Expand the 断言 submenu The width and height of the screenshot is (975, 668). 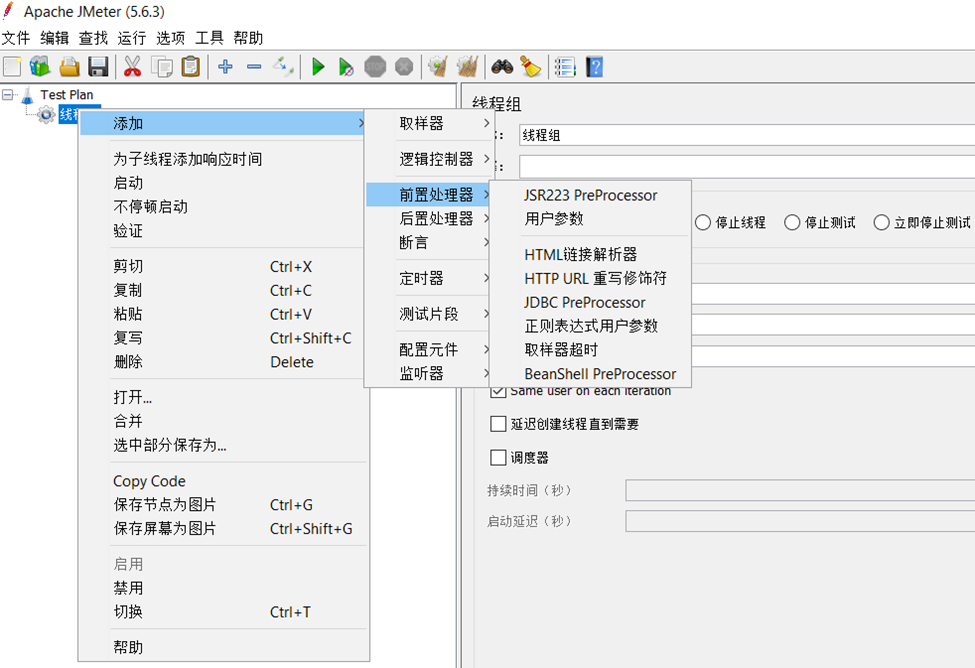(429, 243)
